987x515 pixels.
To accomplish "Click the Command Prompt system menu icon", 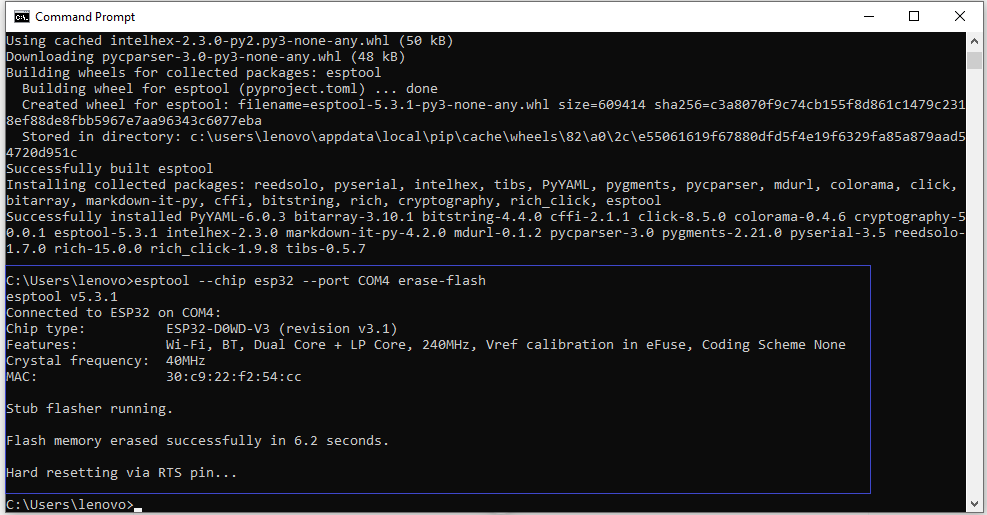I will (x=21, y=16).
